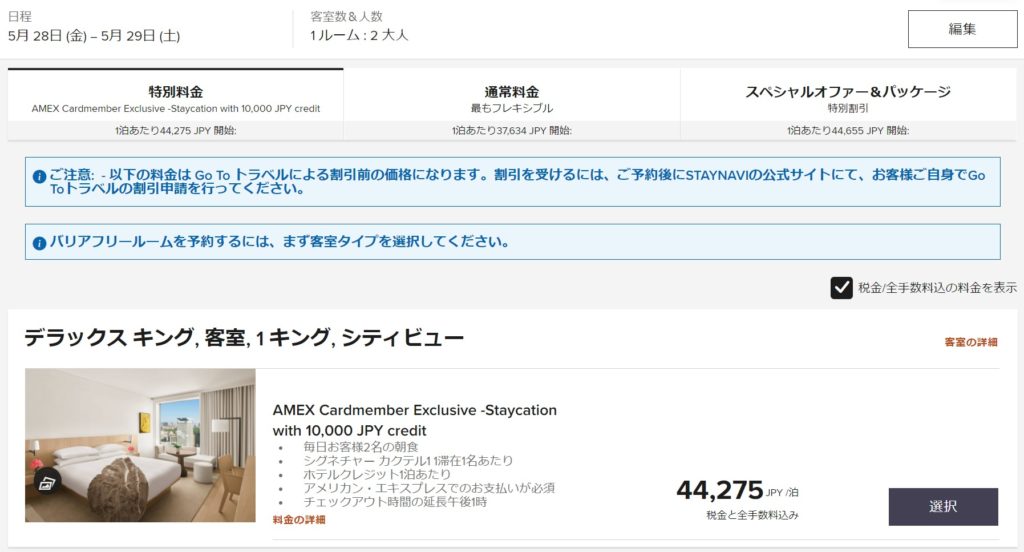The width and height of the screenshot is (1024, 552).
Task: Click the 編集 button
Action: pyautogui.click(x=962, y=29)
